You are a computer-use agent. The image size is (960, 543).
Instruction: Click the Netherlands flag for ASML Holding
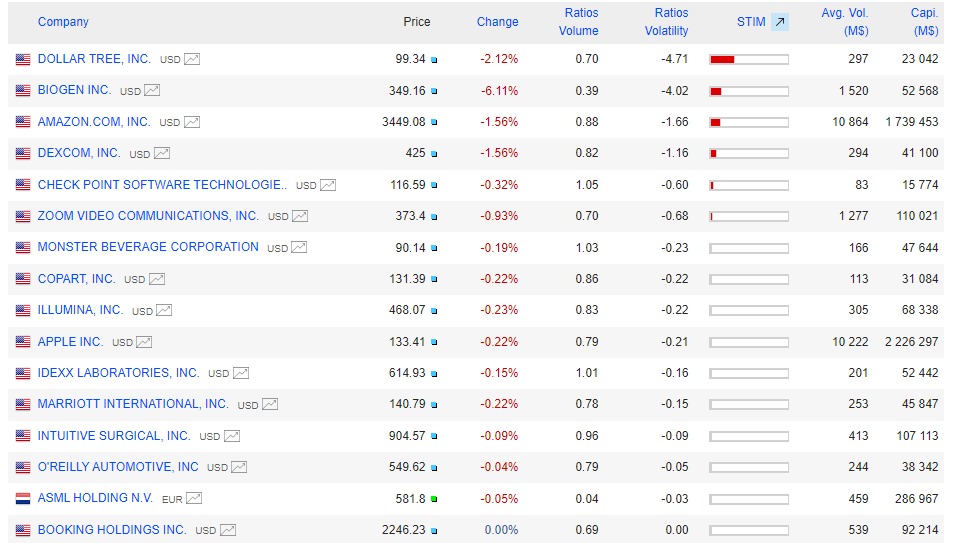23,499
